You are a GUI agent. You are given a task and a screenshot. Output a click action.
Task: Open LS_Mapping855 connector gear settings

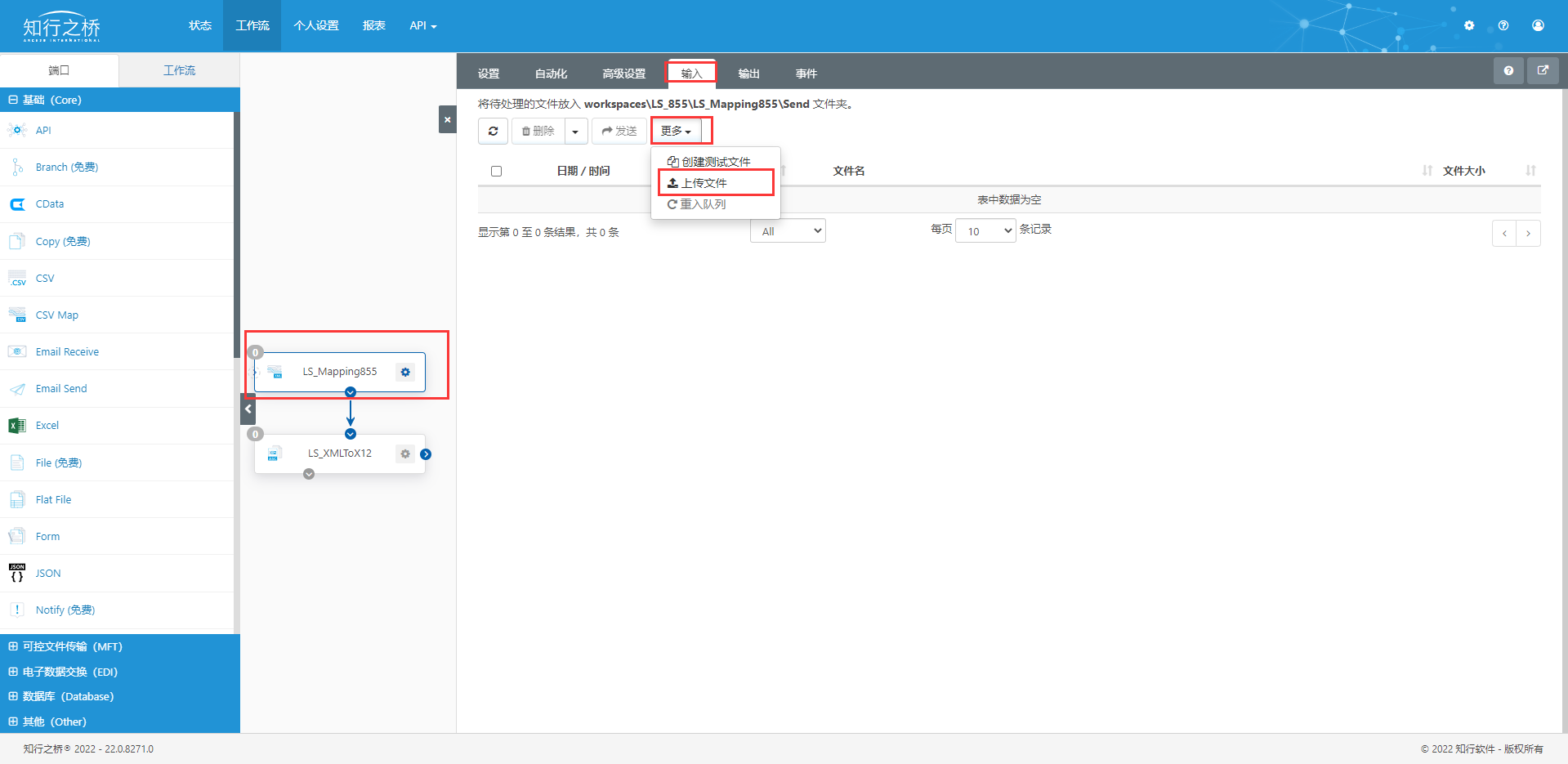405,372
